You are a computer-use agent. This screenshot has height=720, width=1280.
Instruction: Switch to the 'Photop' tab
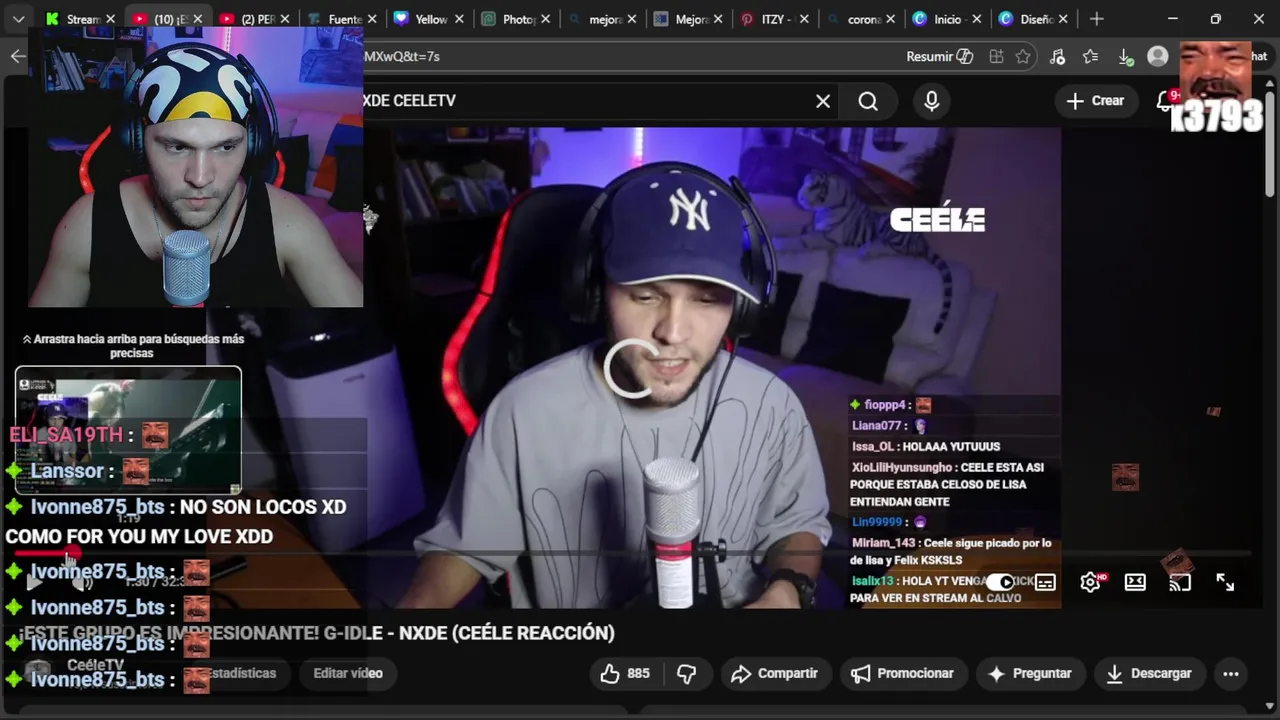point(510,19)
